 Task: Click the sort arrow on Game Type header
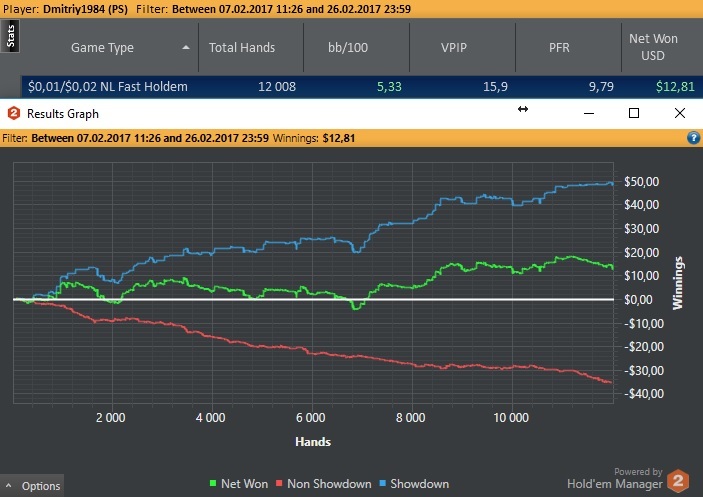click(186, 47)
